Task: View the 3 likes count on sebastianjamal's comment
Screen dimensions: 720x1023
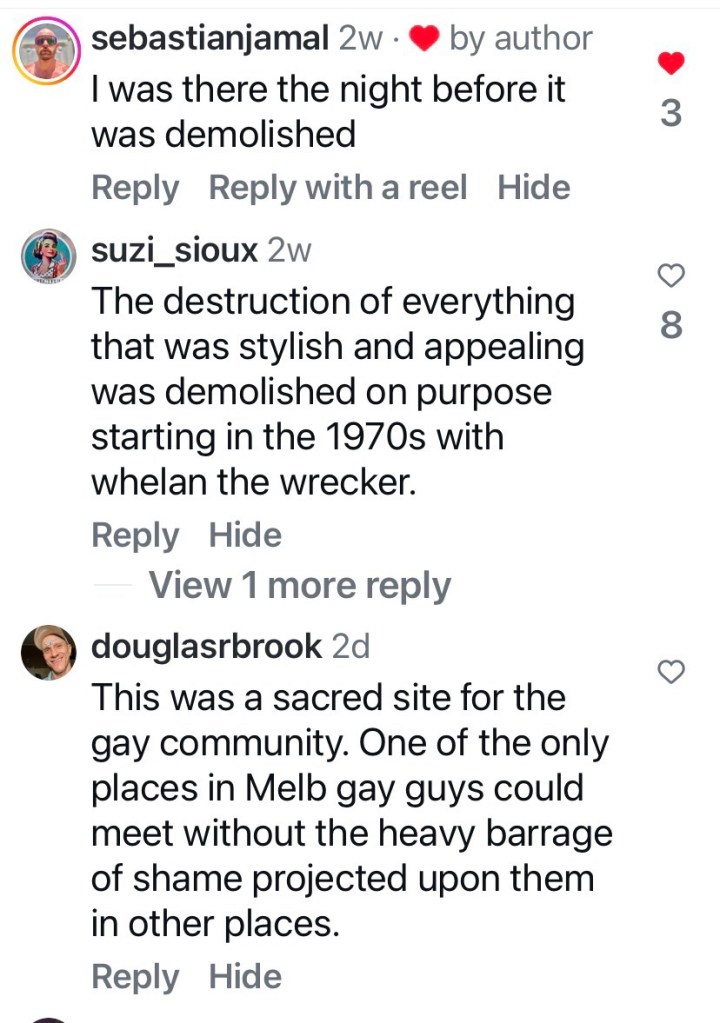Action: (x=672, y=114)
